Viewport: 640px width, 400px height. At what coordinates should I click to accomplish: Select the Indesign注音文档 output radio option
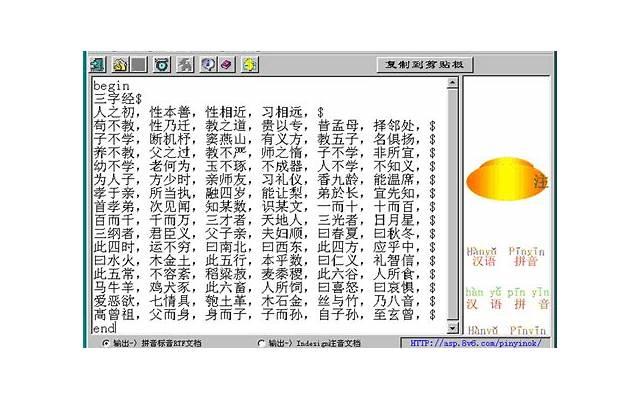tap(261, 343)
